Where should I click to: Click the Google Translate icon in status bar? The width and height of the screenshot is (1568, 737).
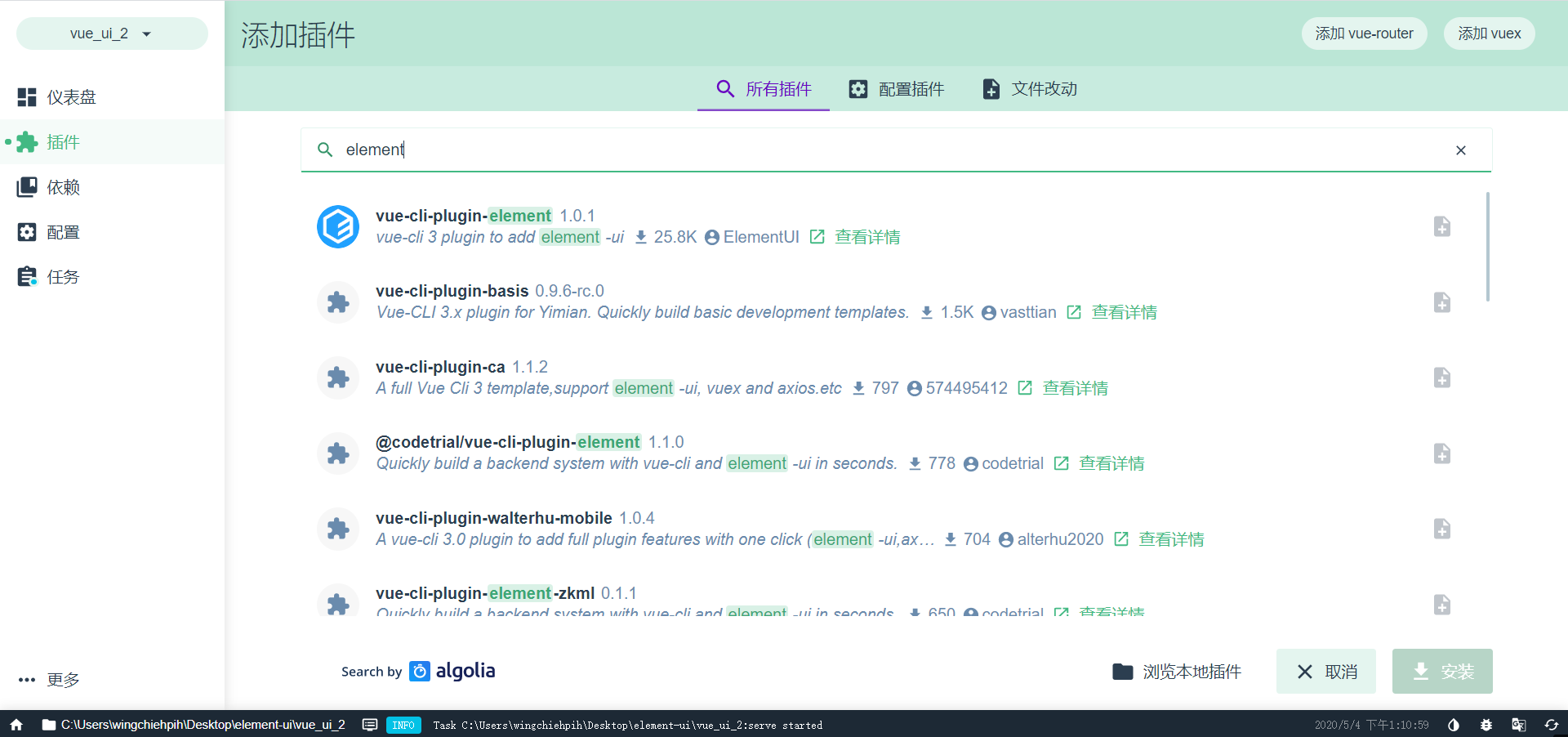click(1519, 725)
